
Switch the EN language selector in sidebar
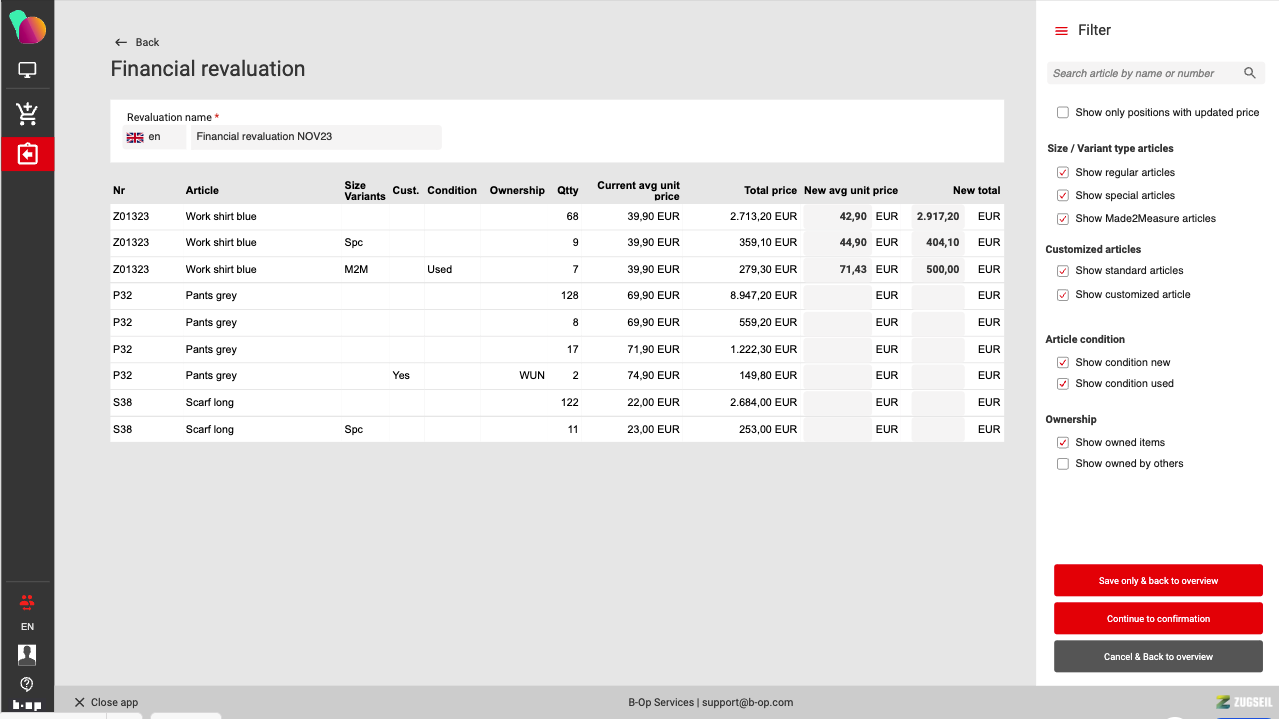(x=27, y=627)
